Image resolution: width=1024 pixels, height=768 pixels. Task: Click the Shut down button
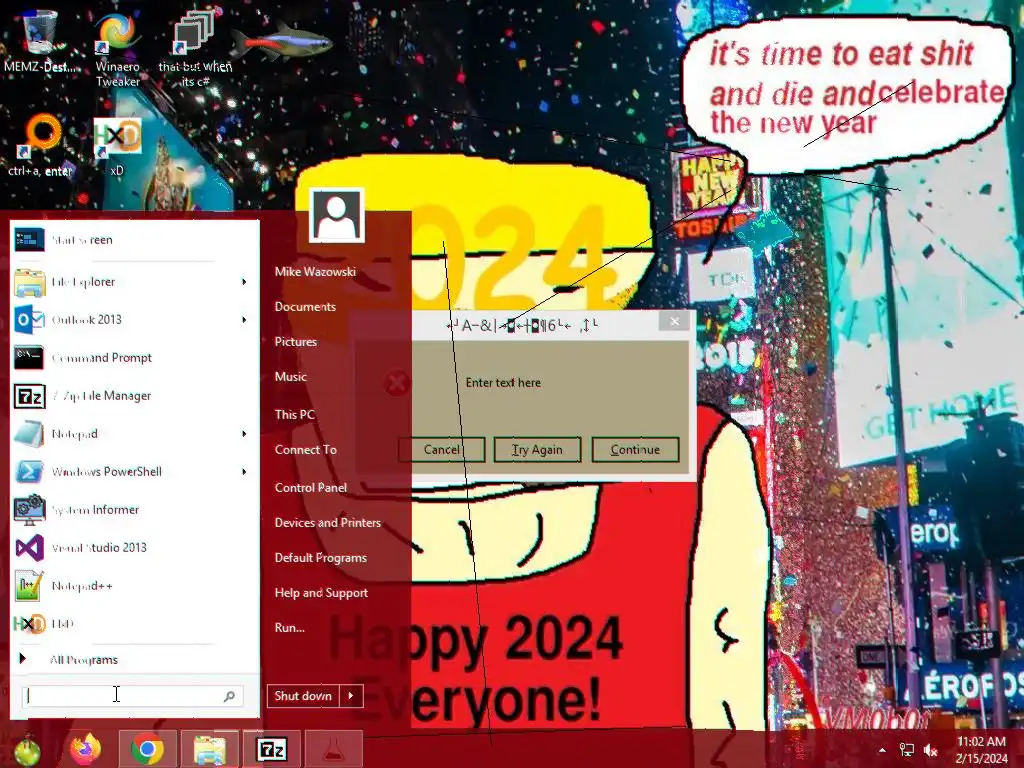click(x=304, y=696)
